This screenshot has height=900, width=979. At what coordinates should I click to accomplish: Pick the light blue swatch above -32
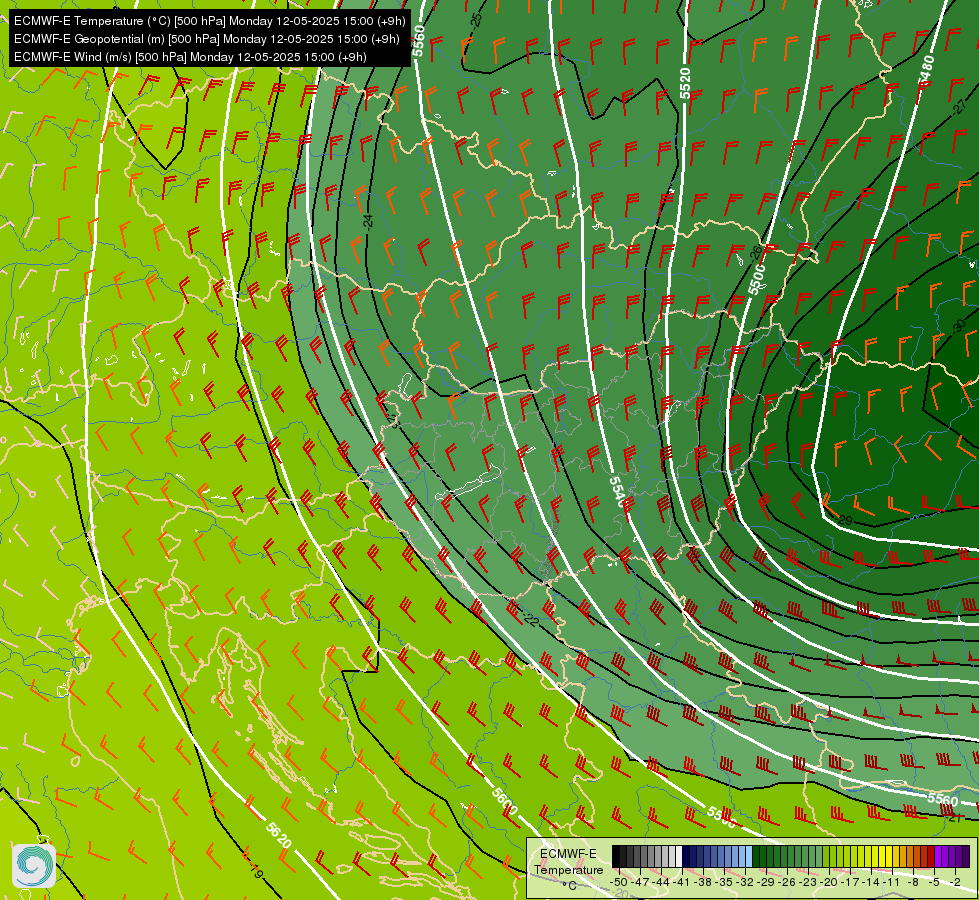749,856
